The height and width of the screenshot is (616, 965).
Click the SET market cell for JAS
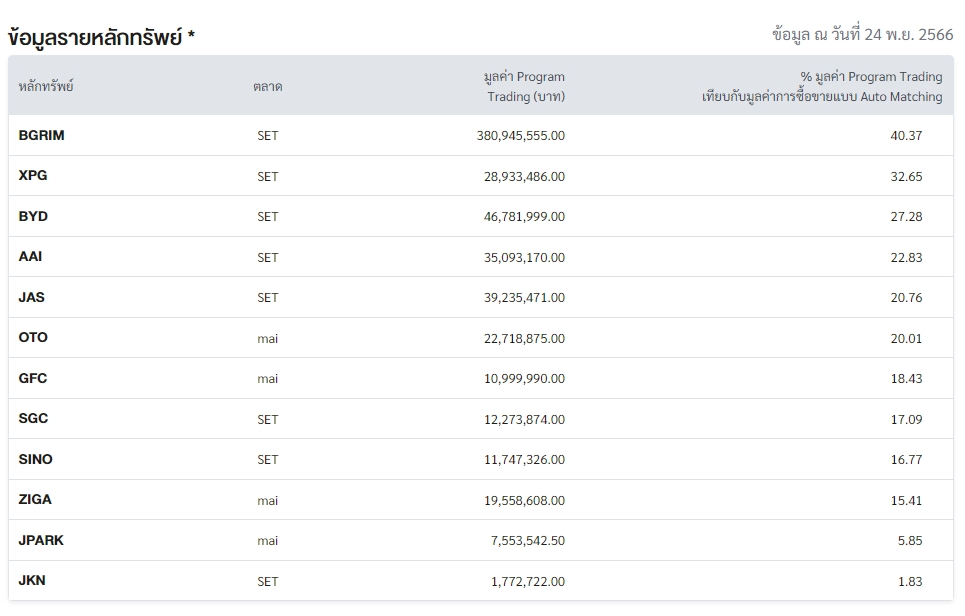pos(268,298)
